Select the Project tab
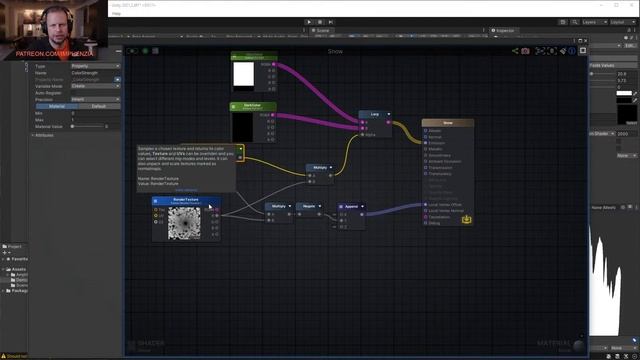The image size is (640, 360). pos(12,247)
